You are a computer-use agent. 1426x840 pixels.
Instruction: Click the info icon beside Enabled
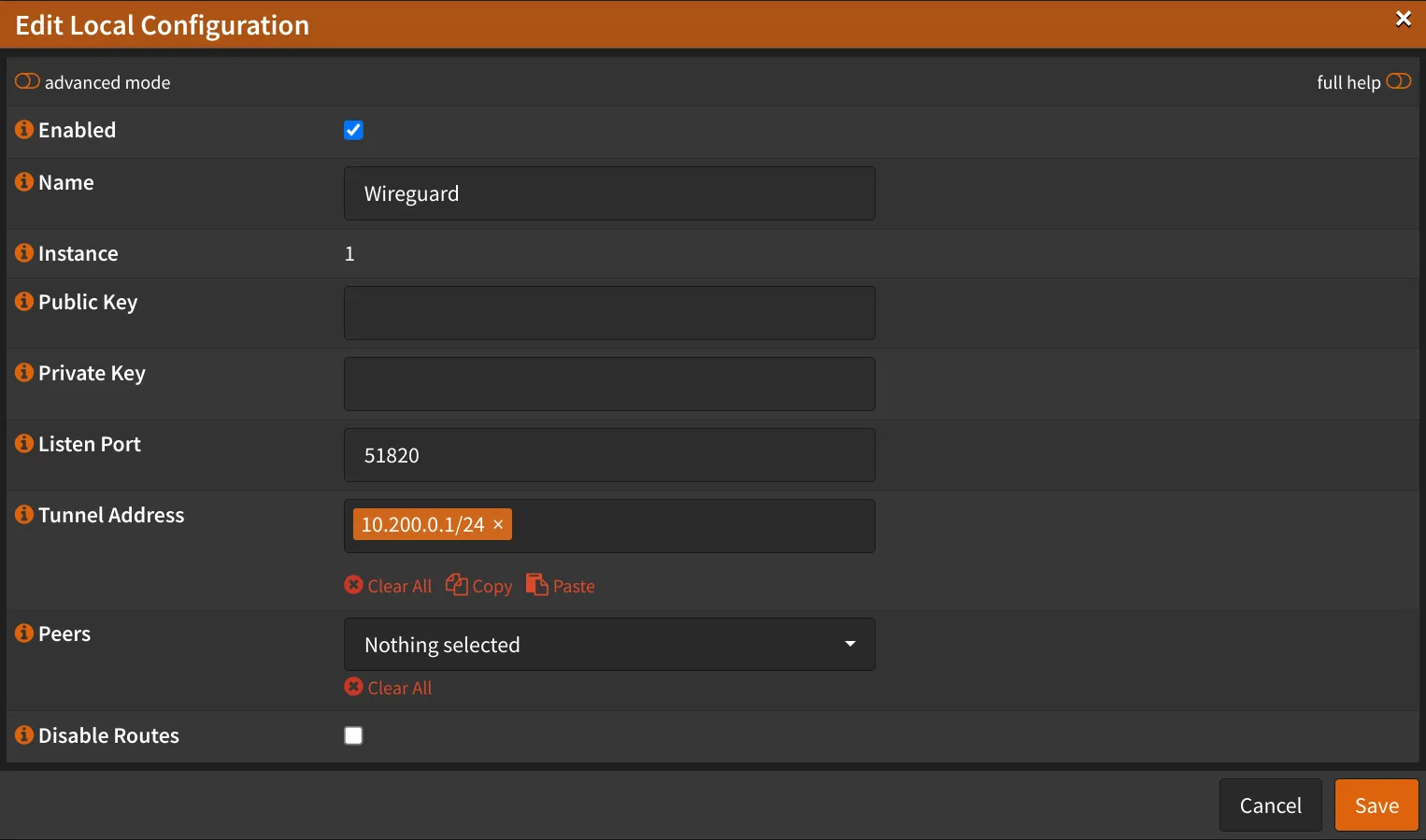pyautogui.click(x=24, y=130)
